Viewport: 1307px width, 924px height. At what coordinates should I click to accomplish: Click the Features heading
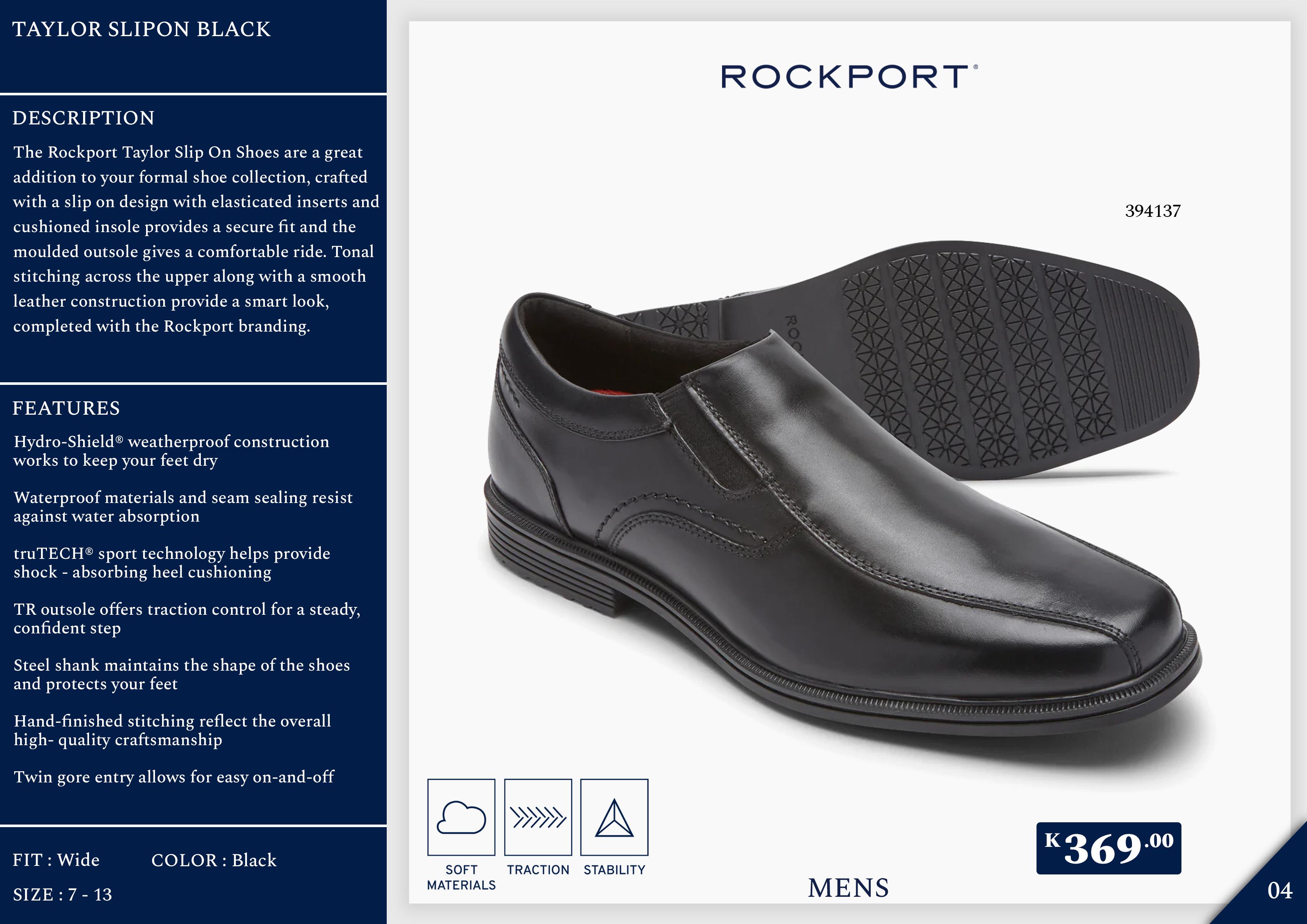pyautogui.click(x=66, y=408)
